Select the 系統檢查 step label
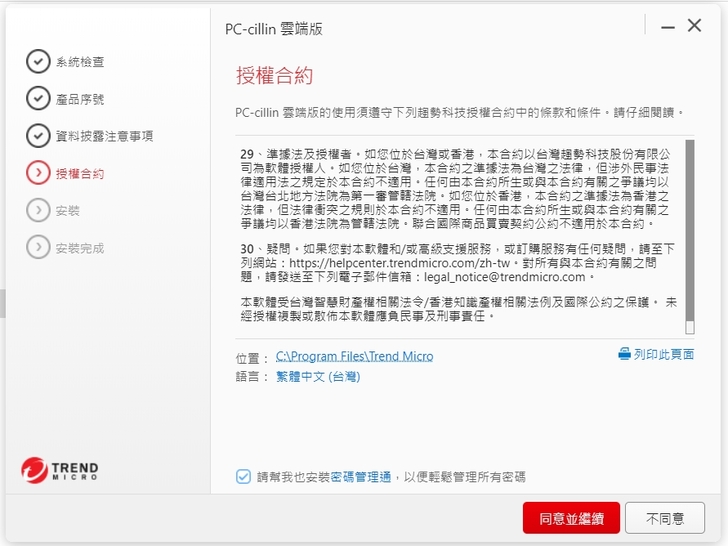Screen dimensions: 728x546 [x=80, y=62]
